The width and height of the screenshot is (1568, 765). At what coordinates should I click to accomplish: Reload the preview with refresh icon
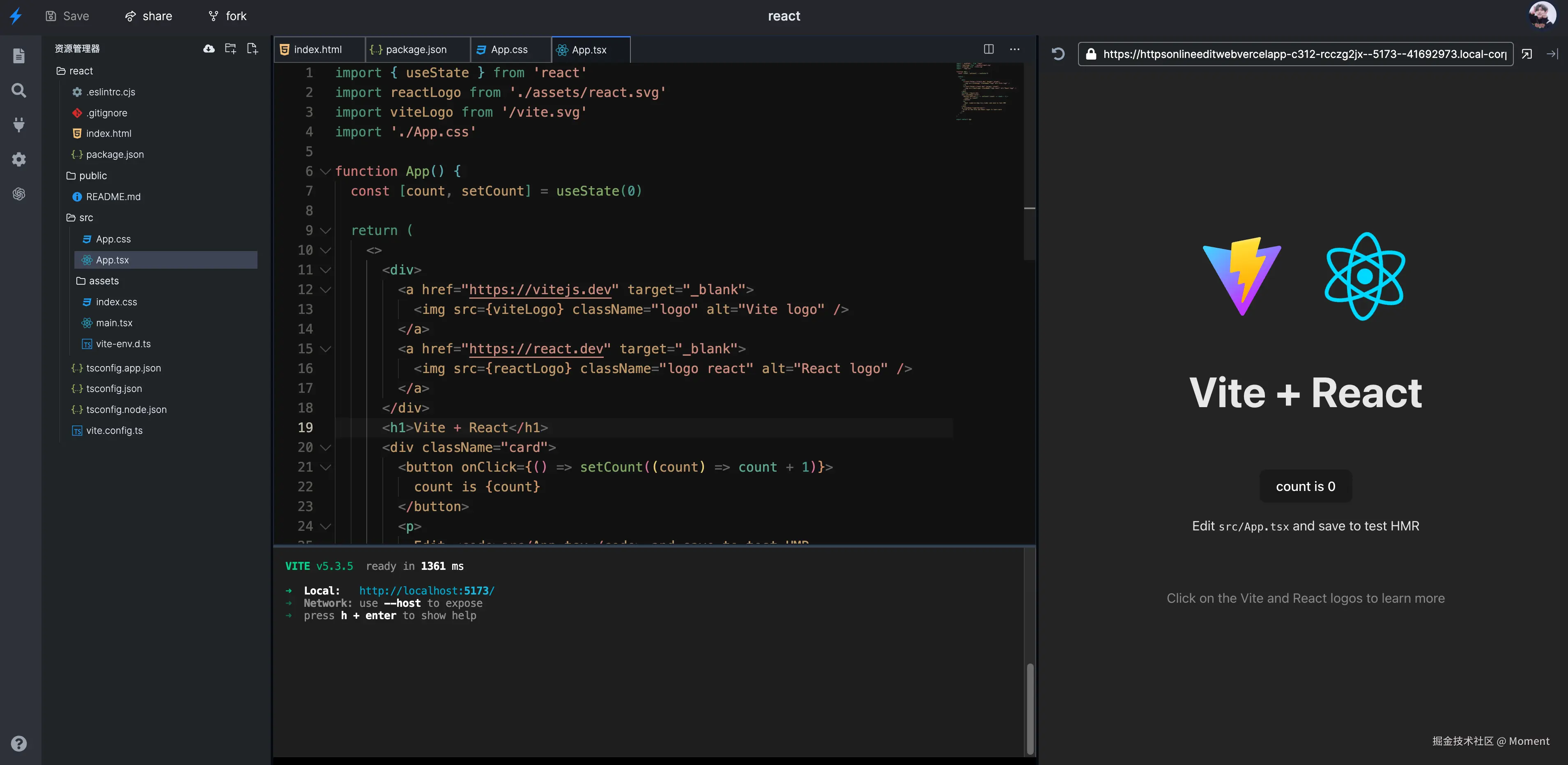tap(1058, 54)
